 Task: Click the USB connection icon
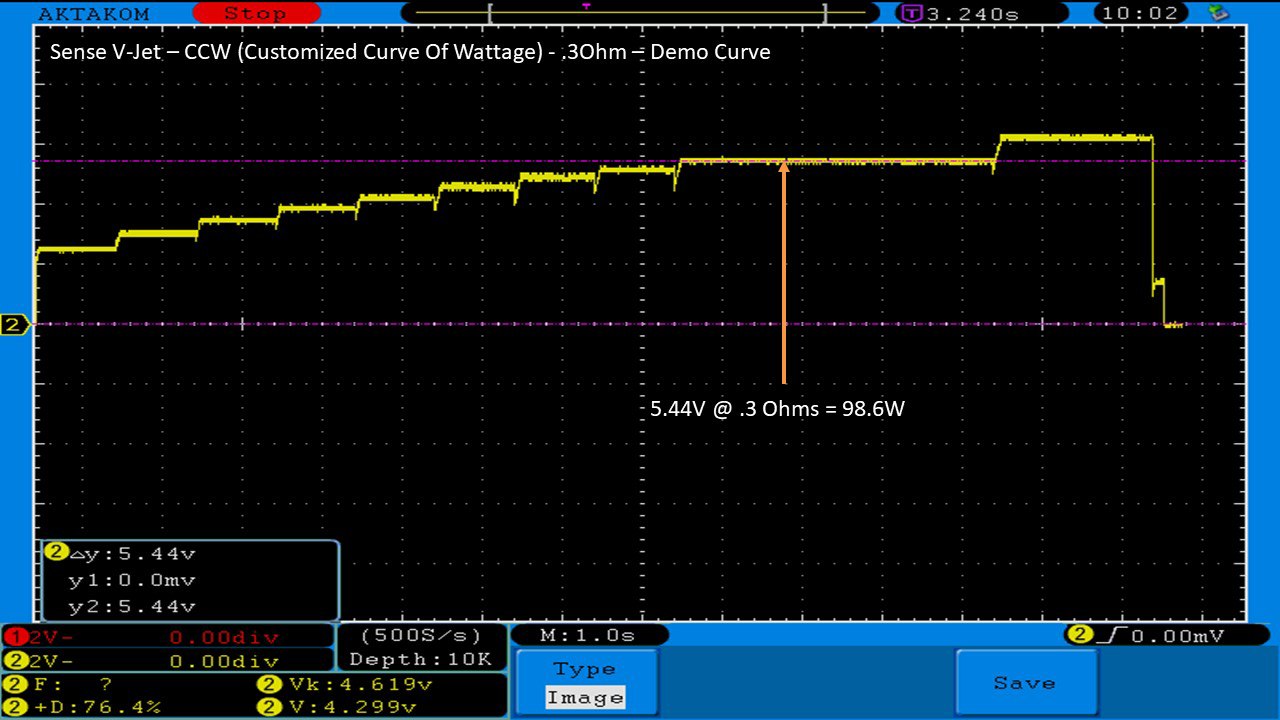point(1217,13)
